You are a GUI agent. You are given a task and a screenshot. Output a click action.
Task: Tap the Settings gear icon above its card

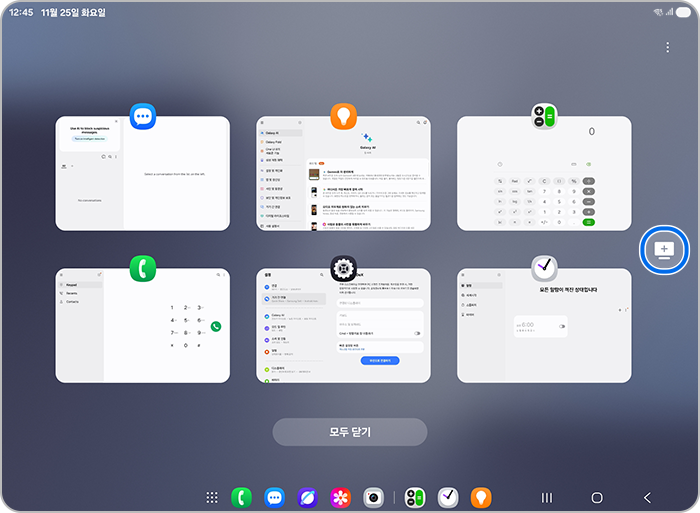(x=343, y=268)
